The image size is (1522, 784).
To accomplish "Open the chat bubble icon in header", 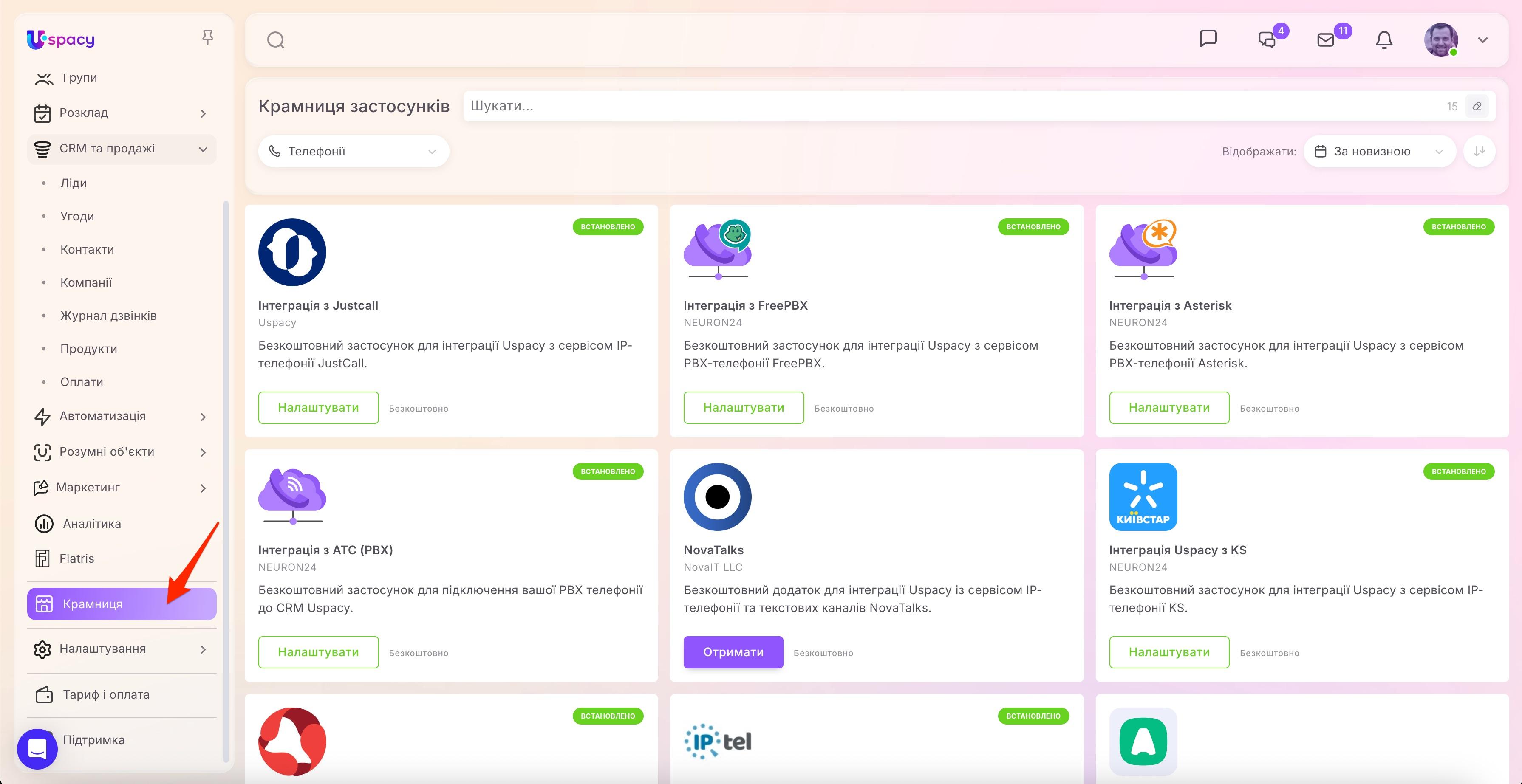I will point(1208,39).
